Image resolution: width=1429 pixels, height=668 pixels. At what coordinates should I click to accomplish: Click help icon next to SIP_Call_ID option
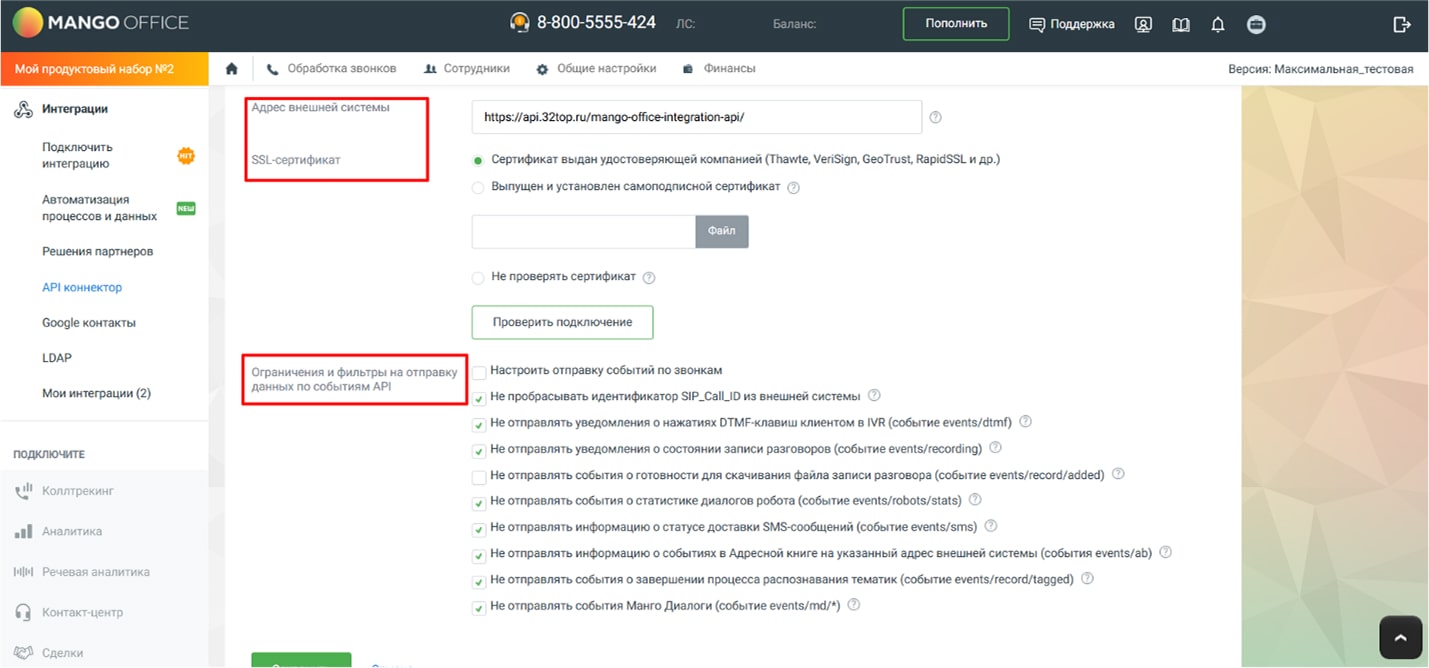point(874,396)
